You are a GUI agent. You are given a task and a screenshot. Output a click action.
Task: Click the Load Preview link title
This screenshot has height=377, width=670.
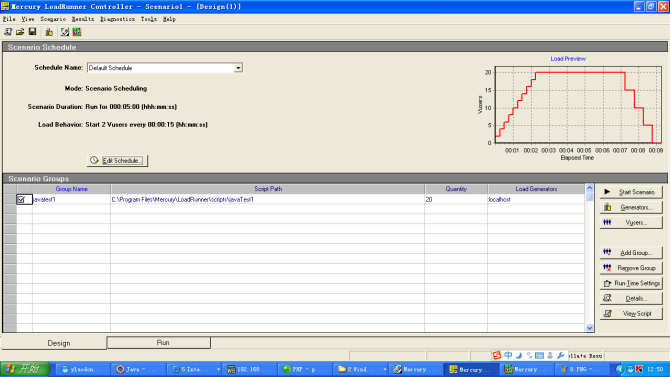568,59
